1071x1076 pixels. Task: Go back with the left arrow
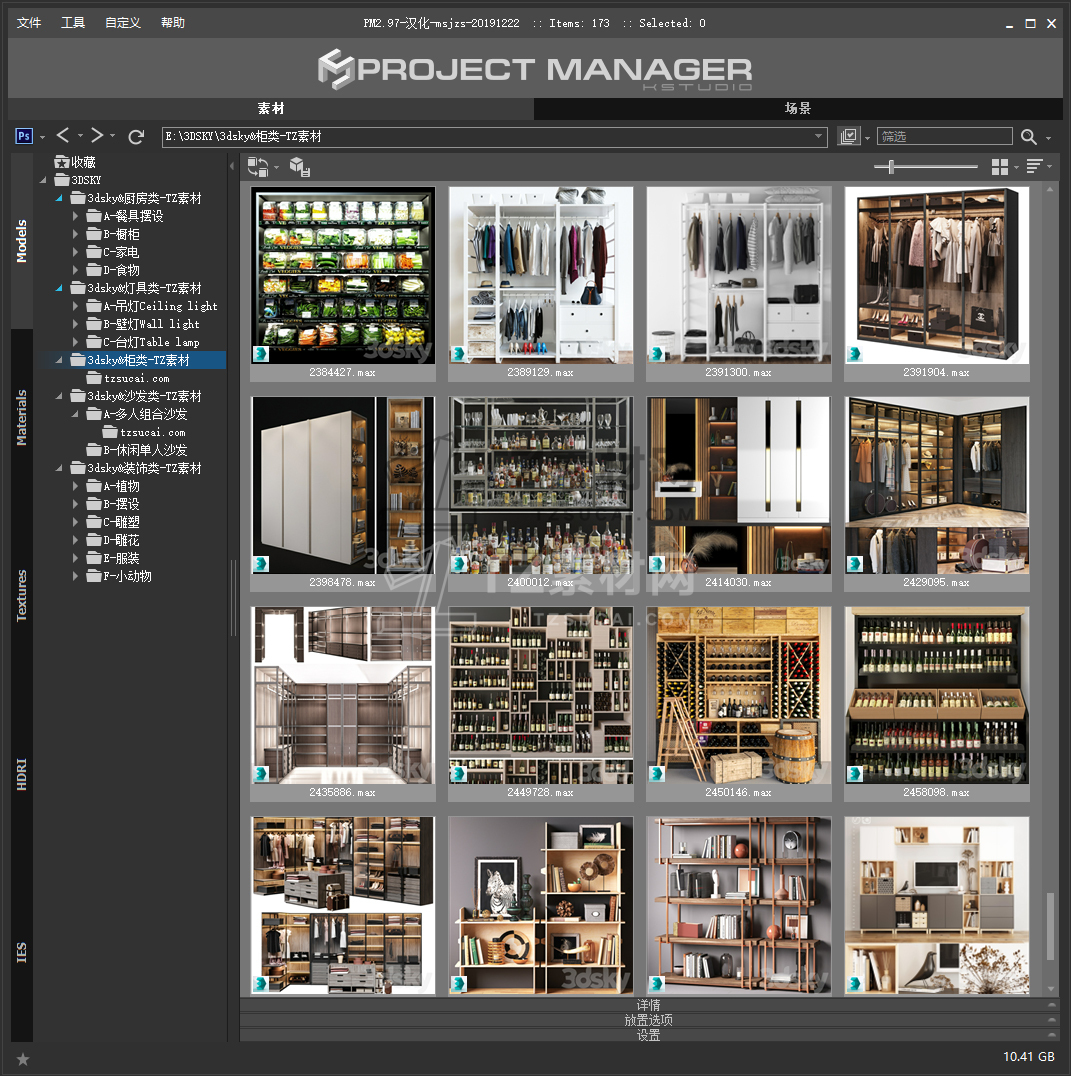(x=63, y=136)
